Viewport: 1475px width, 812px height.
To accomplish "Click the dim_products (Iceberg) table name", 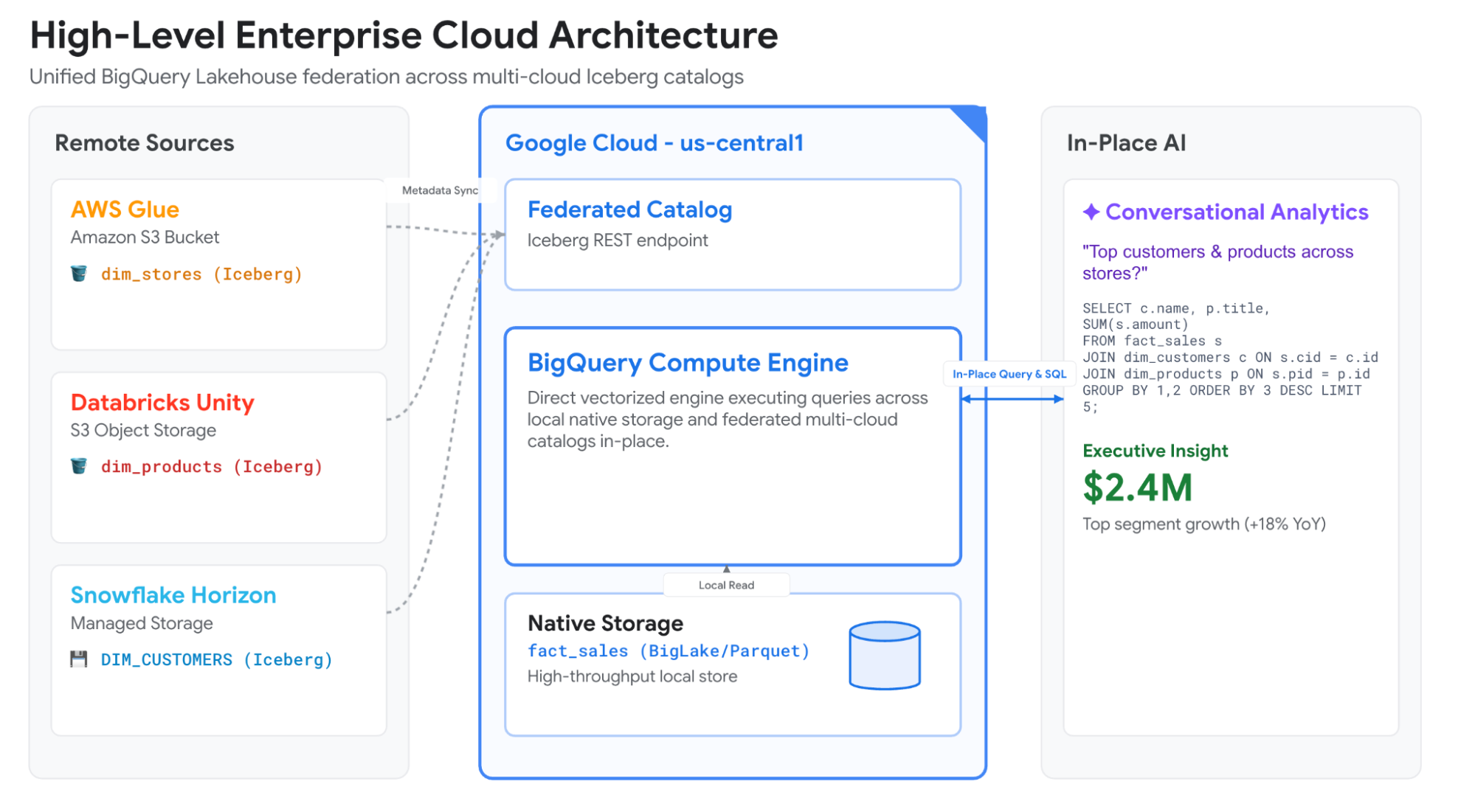I will [x=212, y=467].
